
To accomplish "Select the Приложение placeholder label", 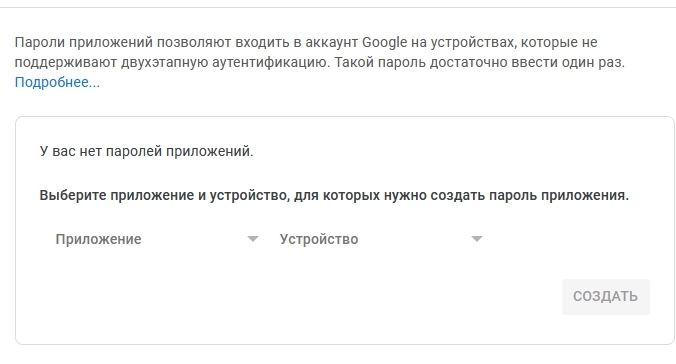I will click(x=98, y=239).
